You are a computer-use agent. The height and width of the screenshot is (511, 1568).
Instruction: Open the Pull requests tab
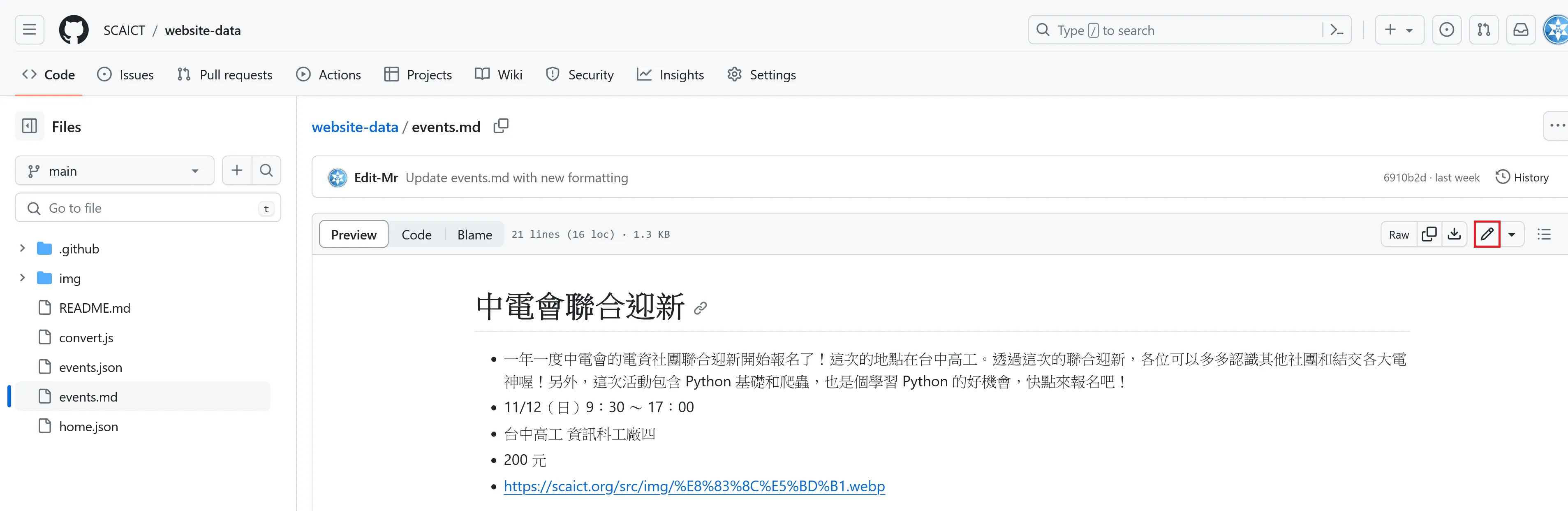224,74
